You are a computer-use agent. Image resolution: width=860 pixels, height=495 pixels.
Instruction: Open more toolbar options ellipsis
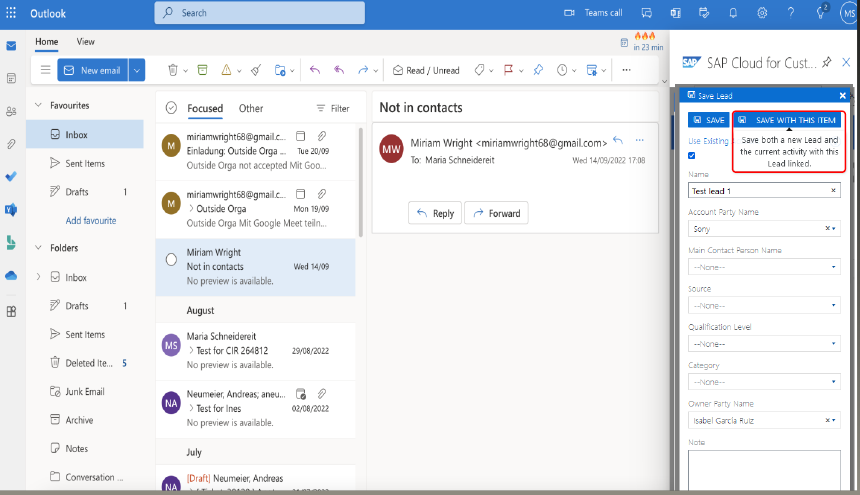626,70
